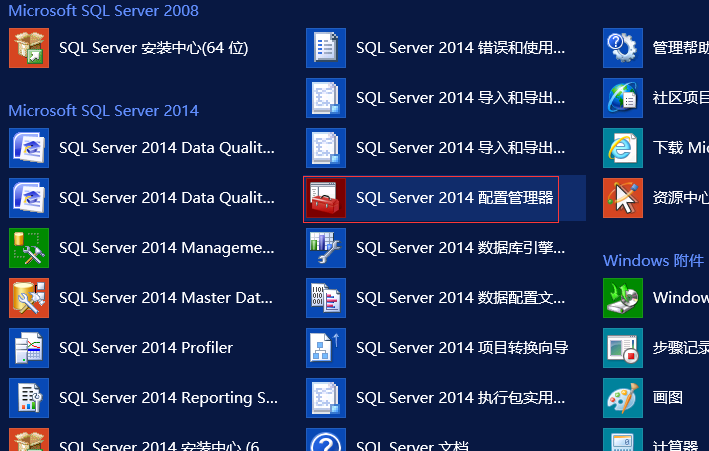Open SQL Server 2014 数据配置文 icon

tap(326, 298)
